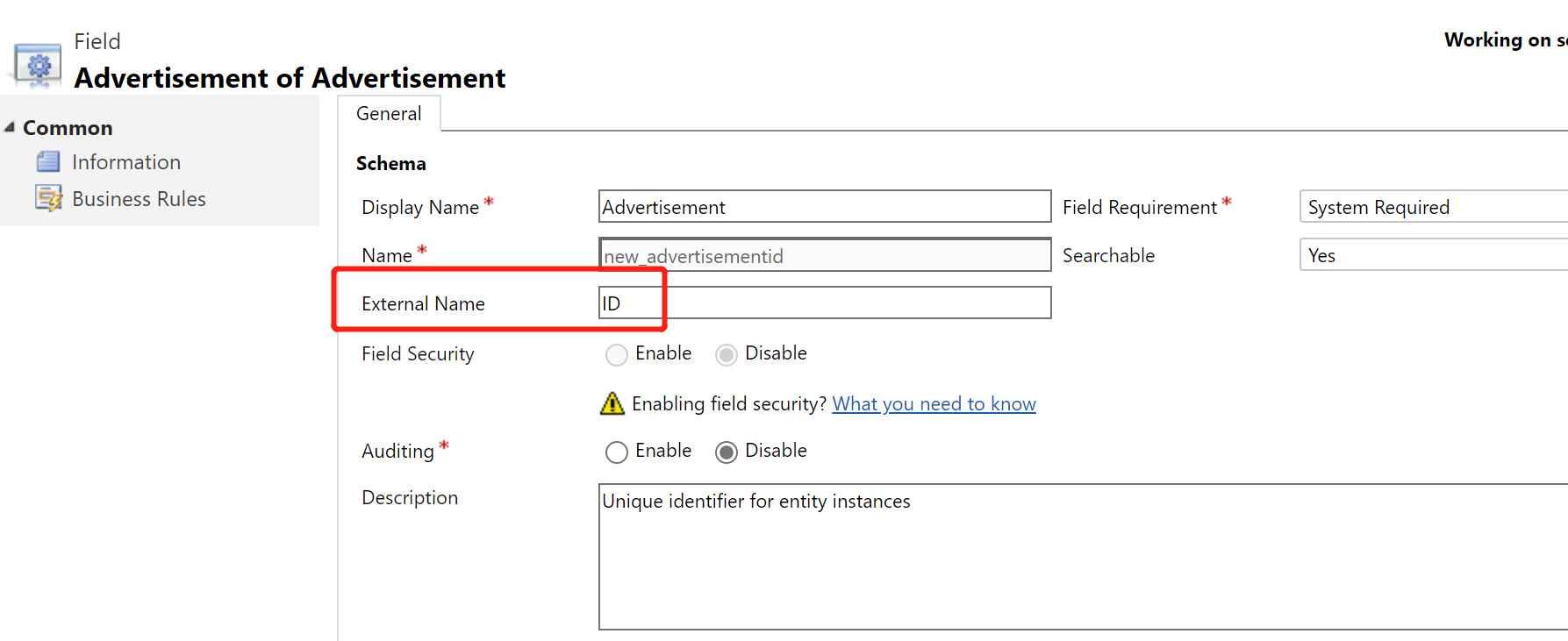Disable Auditing
This screenshot has width=1568, height=641.
pyautogui.click(x=727, y=452)
